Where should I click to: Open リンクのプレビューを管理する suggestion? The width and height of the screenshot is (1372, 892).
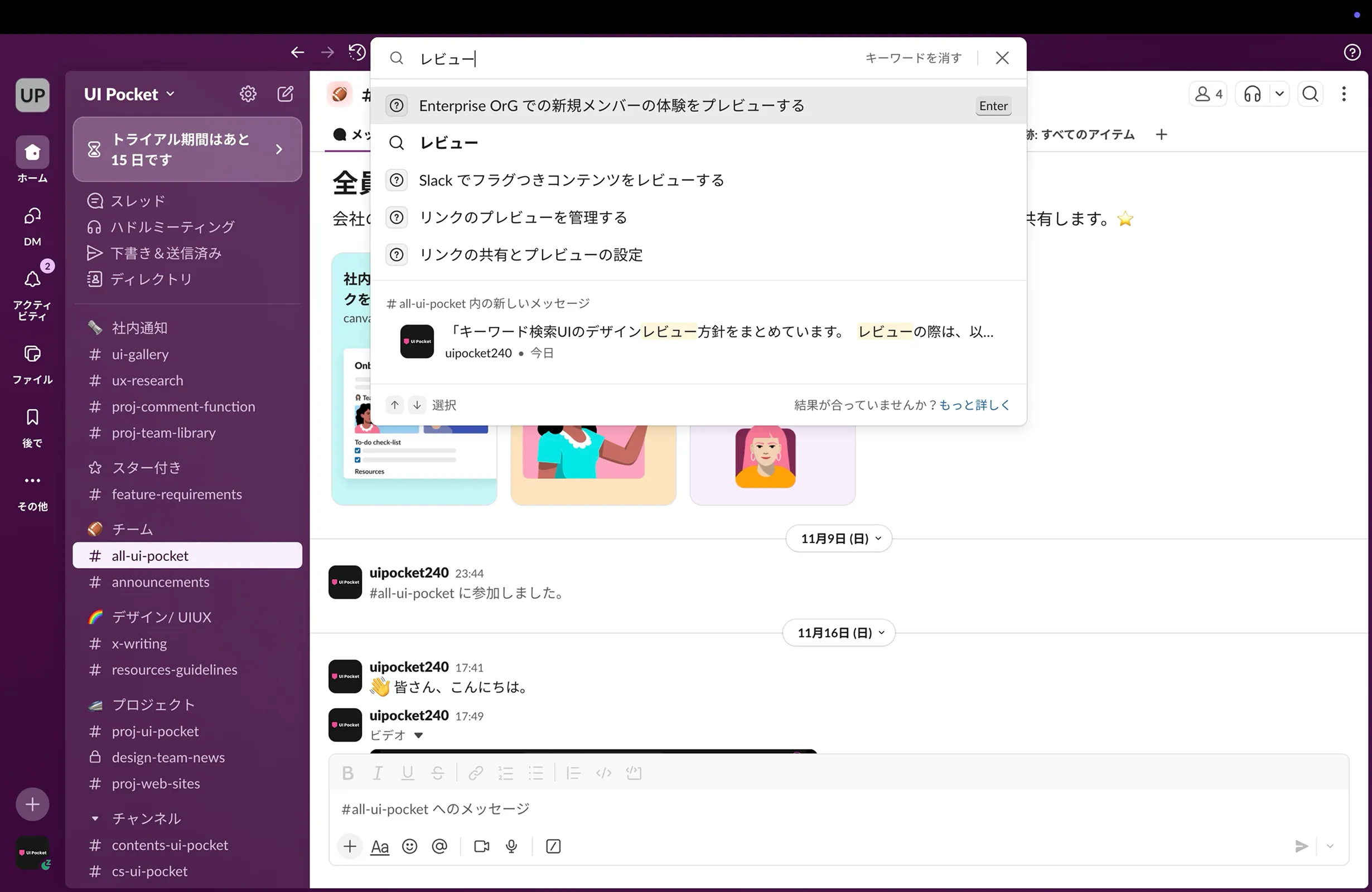click(698, 217)
